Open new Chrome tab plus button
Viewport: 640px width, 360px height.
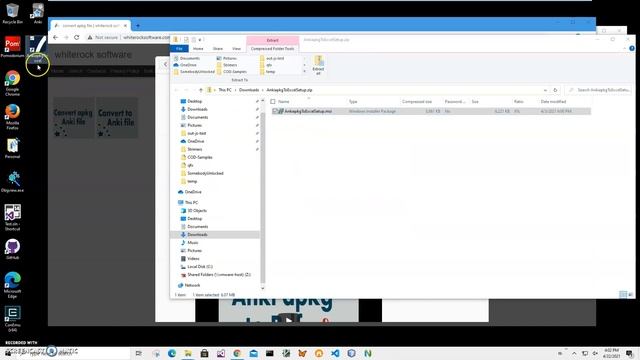[138, 26]
